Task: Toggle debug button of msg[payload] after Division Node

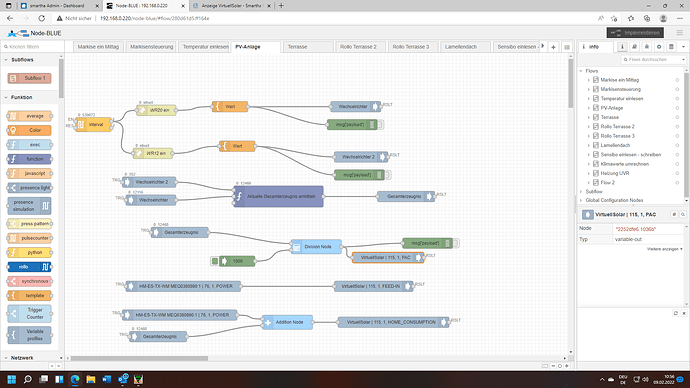Action: tap(456, 243)
